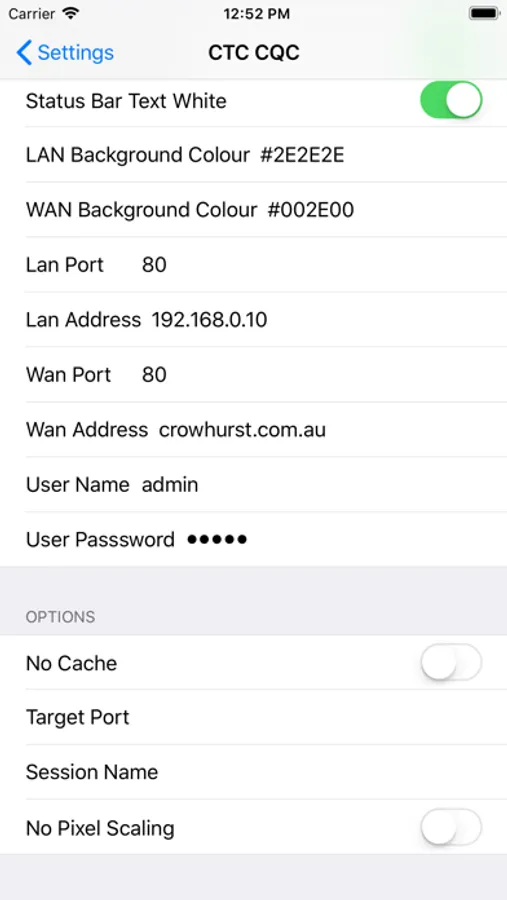Tap the empty Target Port field
507x900 pixels.
pos(253,717)
